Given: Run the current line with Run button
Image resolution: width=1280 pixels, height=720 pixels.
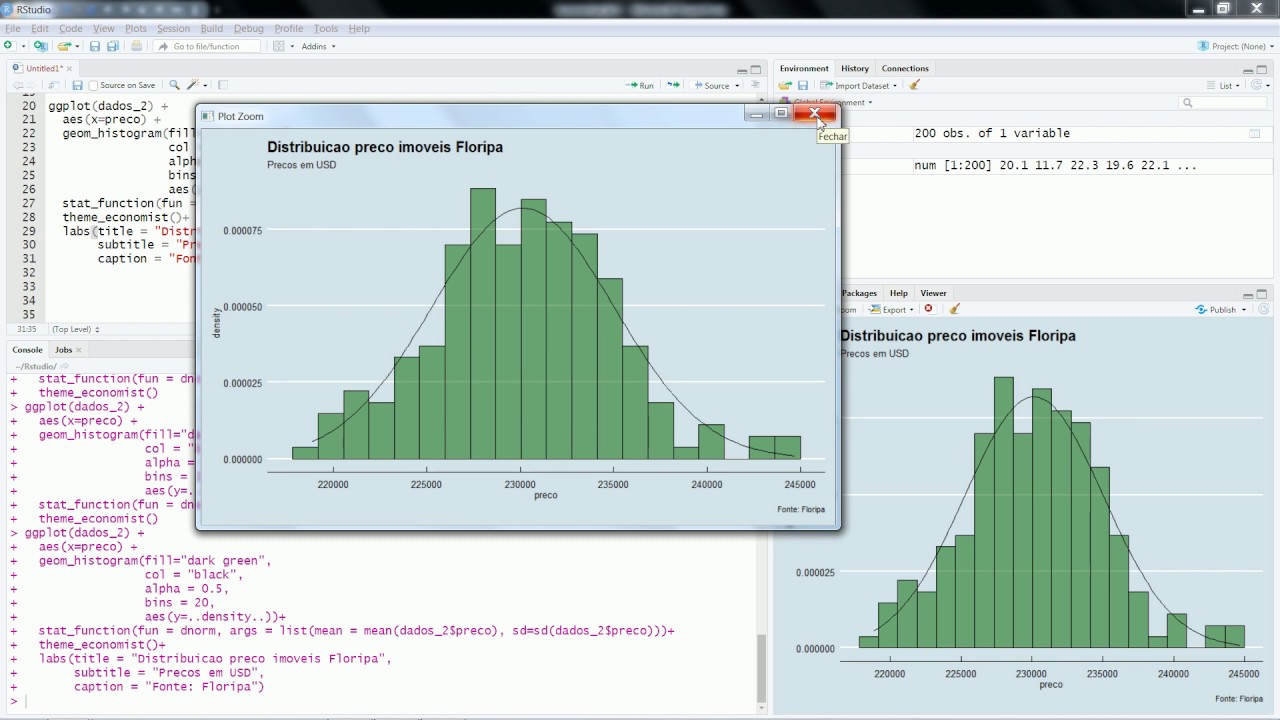Looking at the screenshot, I should point(640,85).
